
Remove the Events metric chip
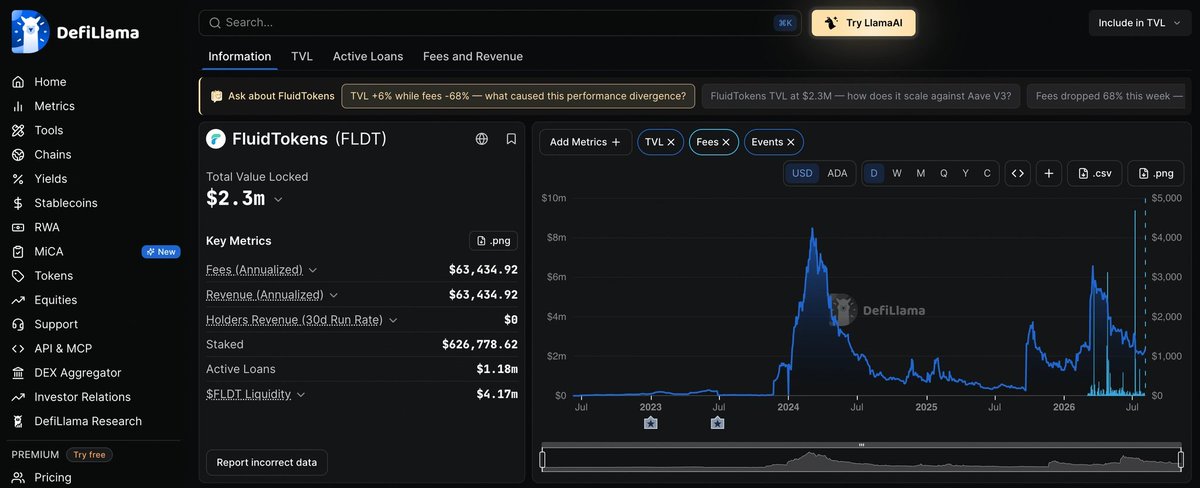[791, 142]
